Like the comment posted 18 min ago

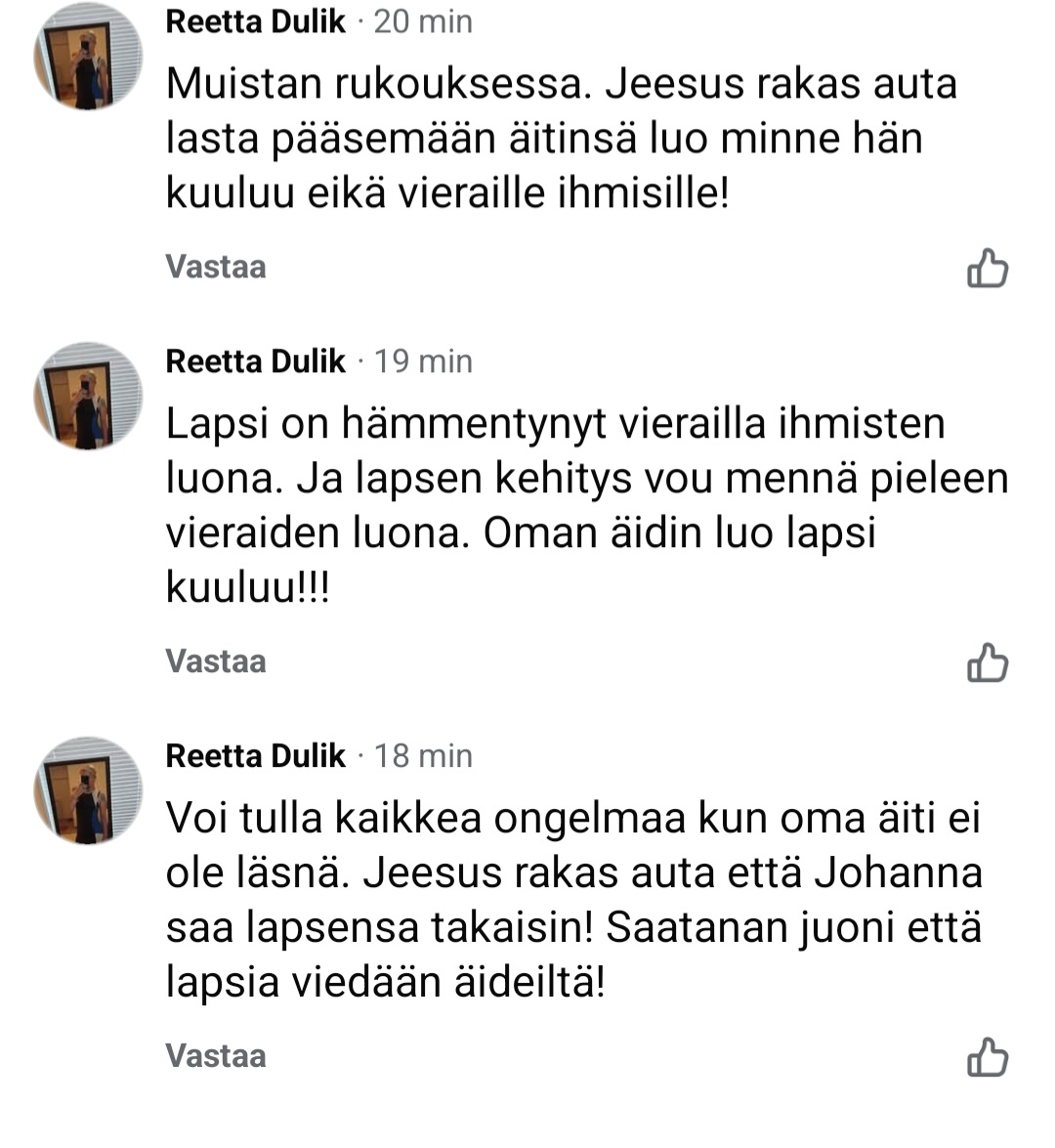tap(987, 1057)
